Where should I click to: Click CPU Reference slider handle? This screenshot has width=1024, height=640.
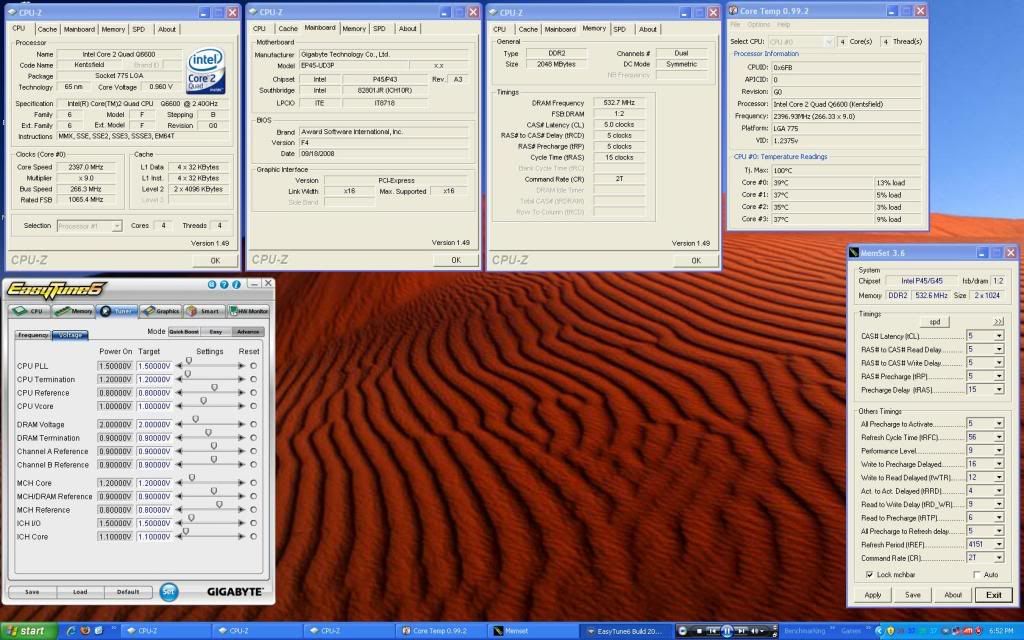(x=214, y=388)
